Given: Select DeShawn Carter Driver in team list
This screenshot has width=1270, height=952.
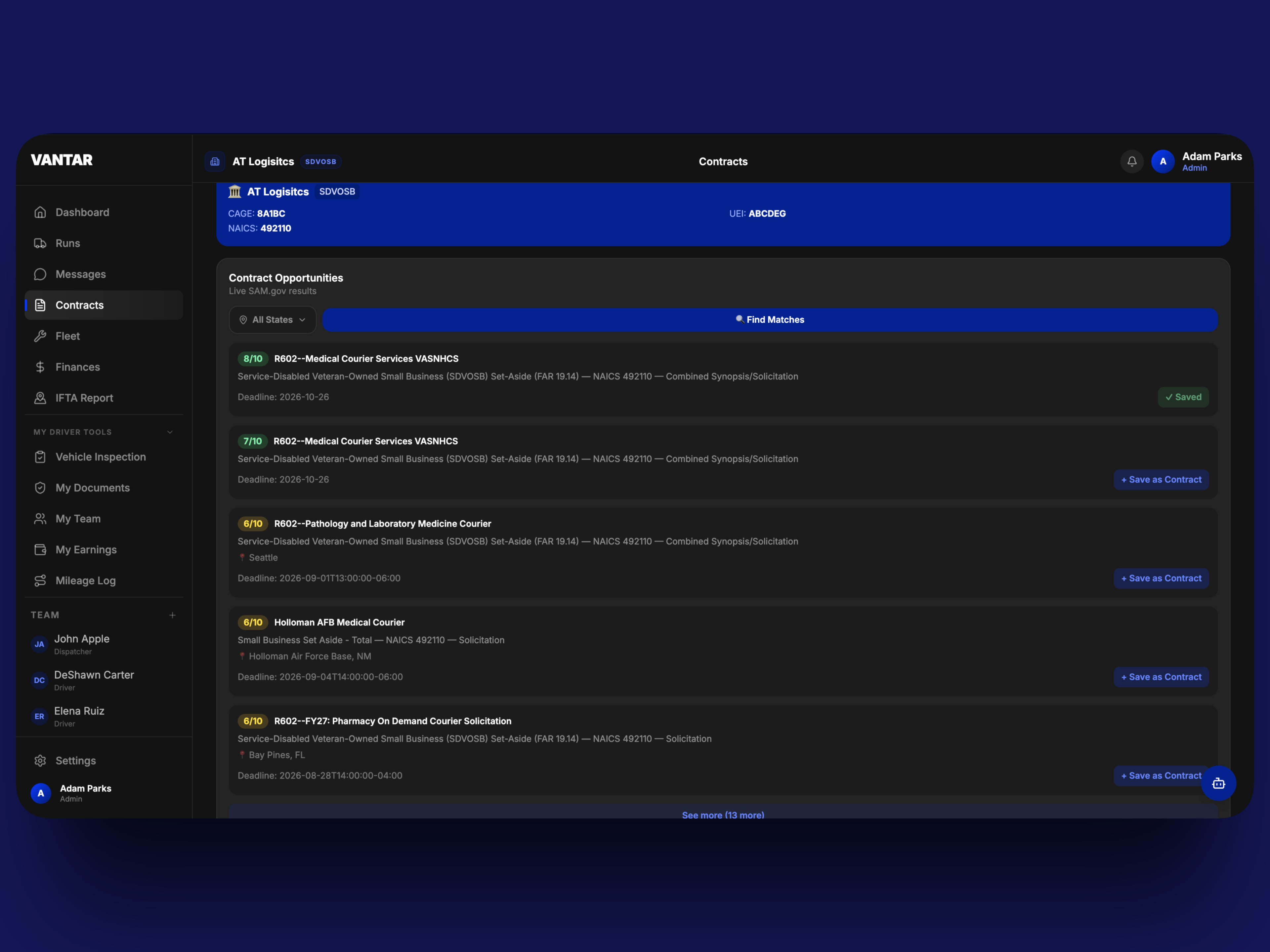Looking at the screenshot, I should pos(104,681).
